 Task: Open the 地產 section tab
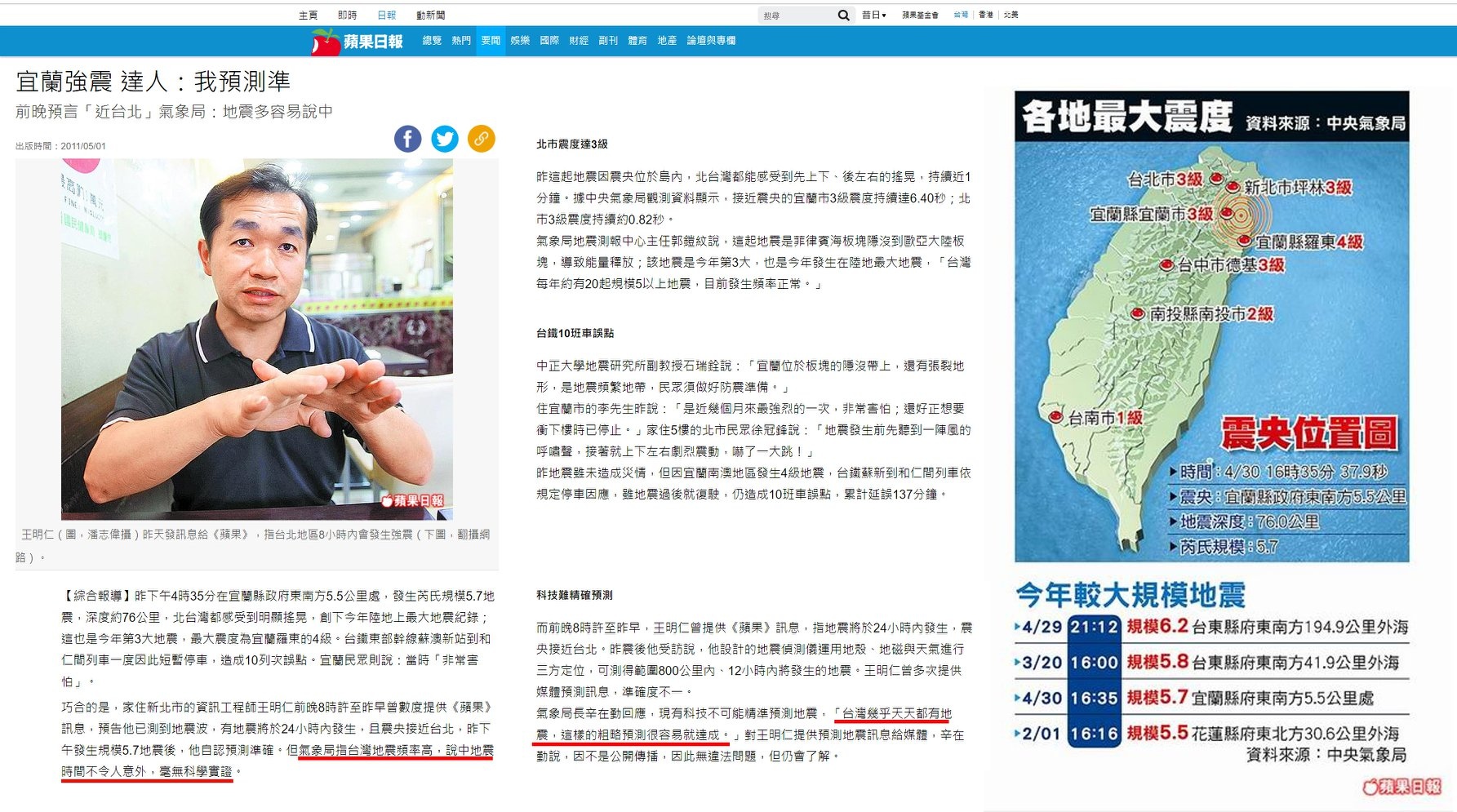pos(667,40)
